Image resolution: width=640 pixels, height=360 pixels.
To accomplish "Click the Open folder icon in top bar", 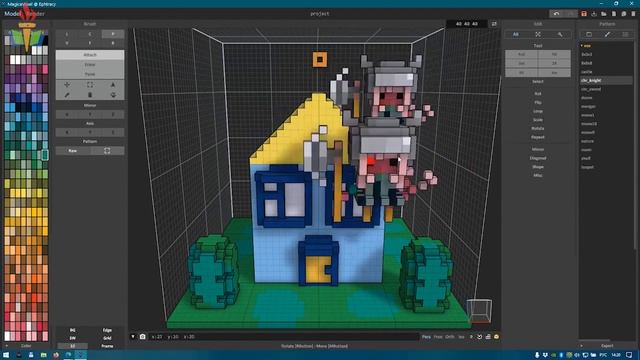I will (x=604, y=14).
